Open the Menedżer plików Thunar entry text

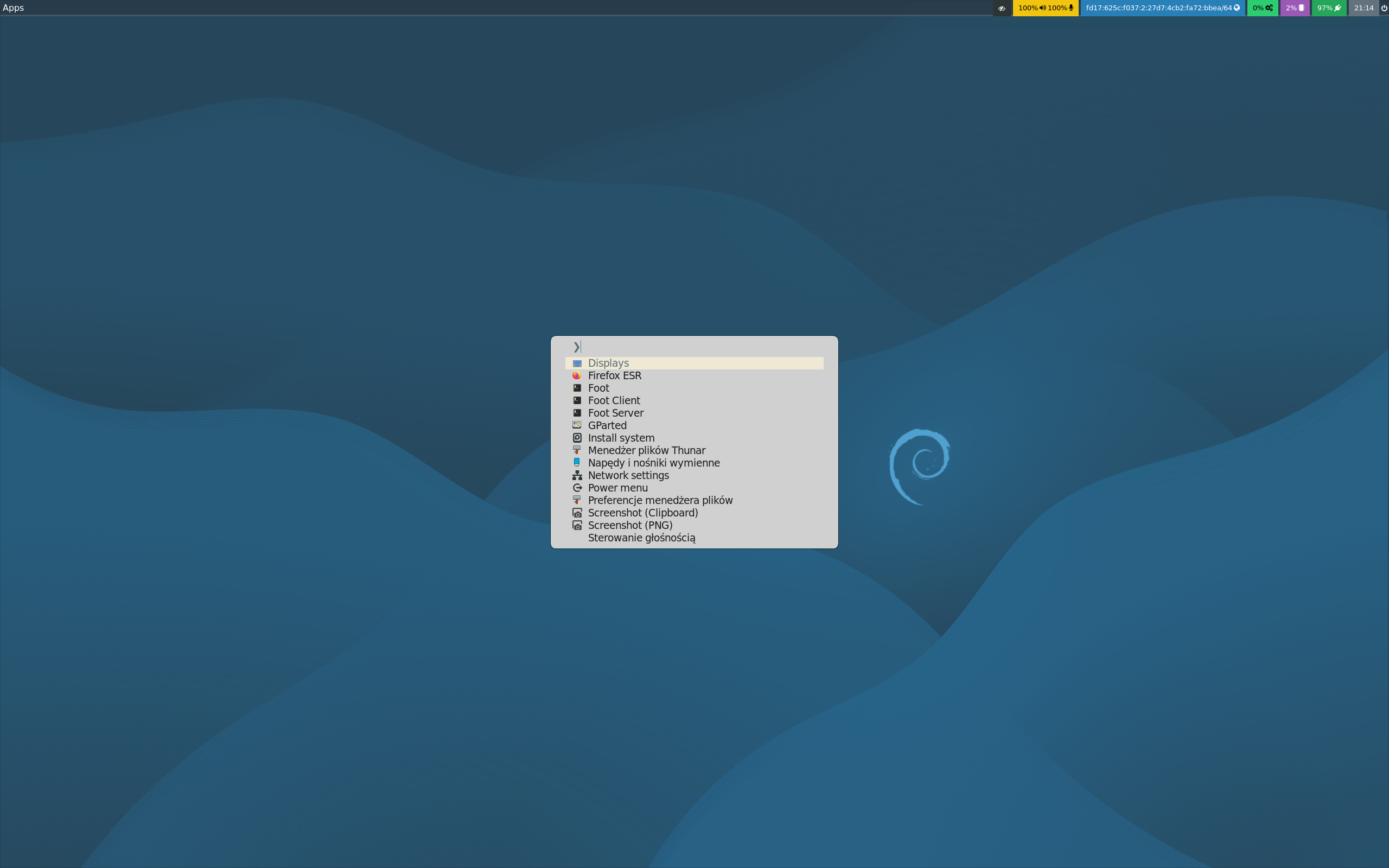coord(647,451)
